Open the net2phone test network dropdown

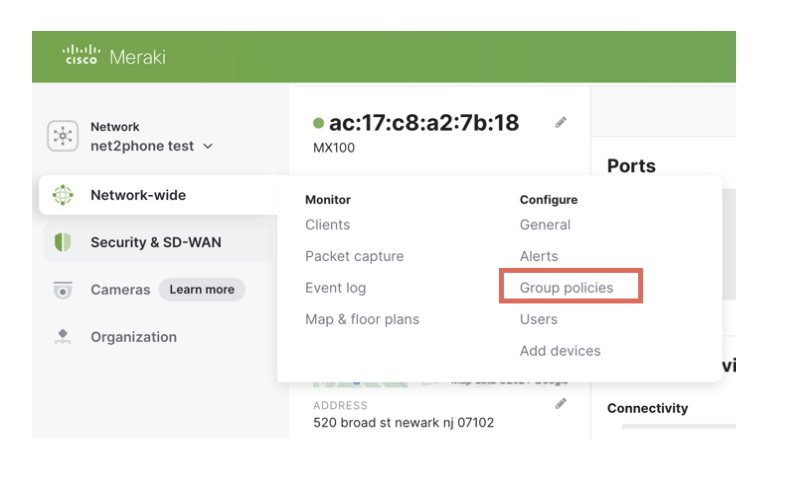(x=151, y=146)
